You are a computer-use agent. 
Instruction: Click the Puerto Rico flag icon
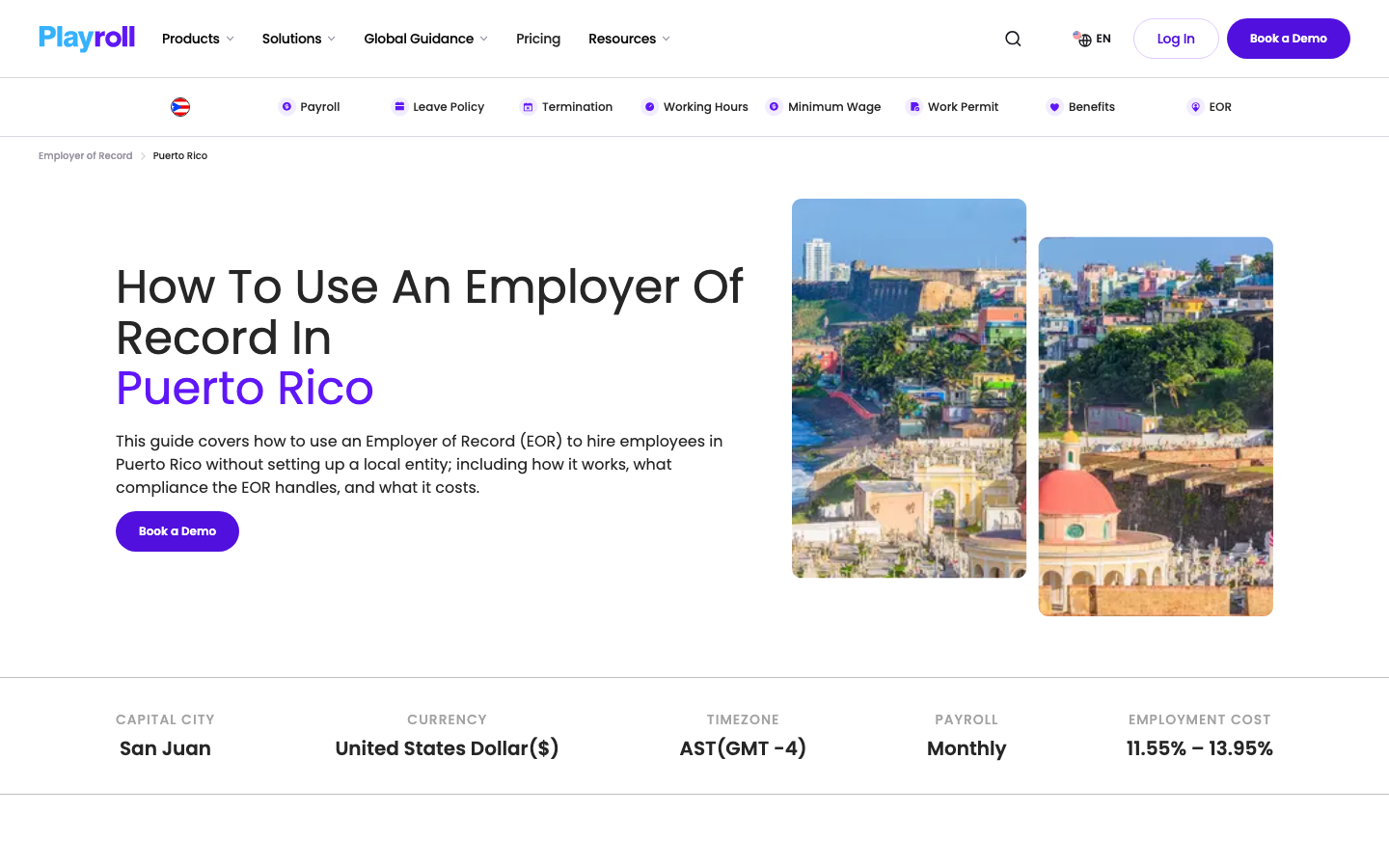(180, 107)
